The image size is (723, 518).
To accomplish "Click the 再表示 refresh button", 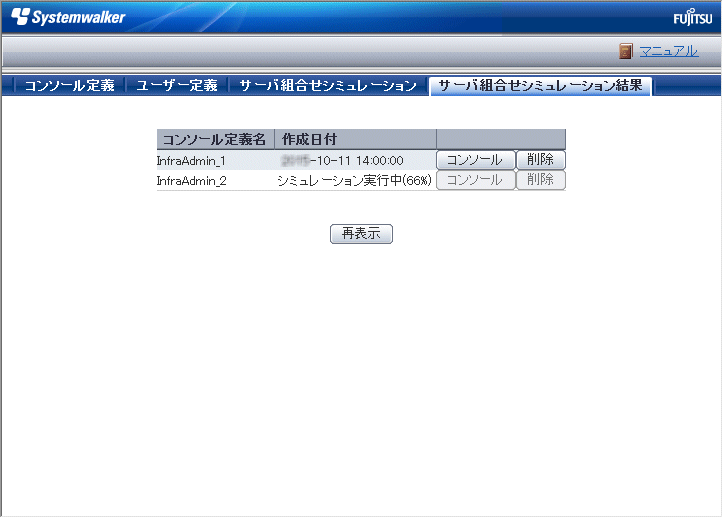I will (x=361, y=234).
